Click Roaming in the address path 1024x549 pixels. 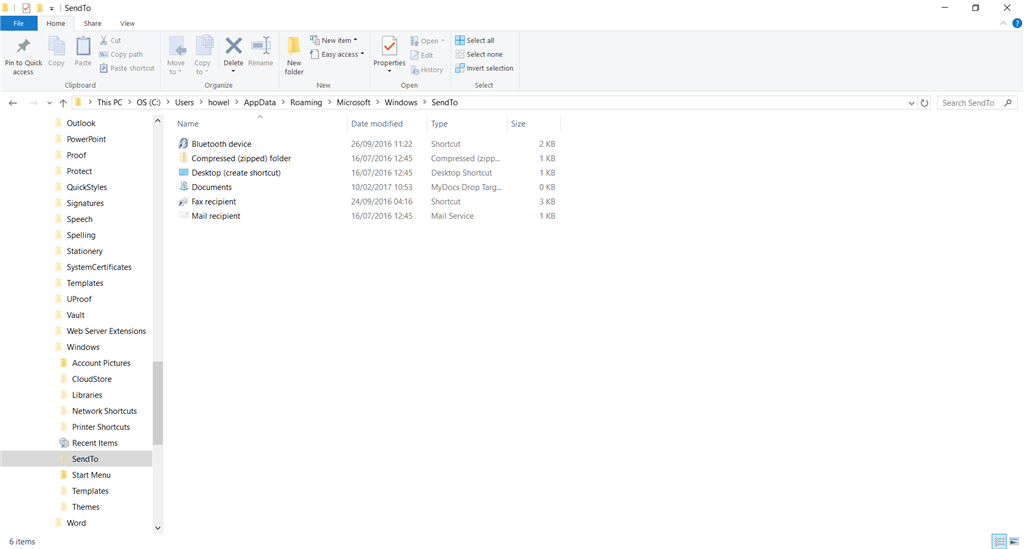click(x=306, y=102)
